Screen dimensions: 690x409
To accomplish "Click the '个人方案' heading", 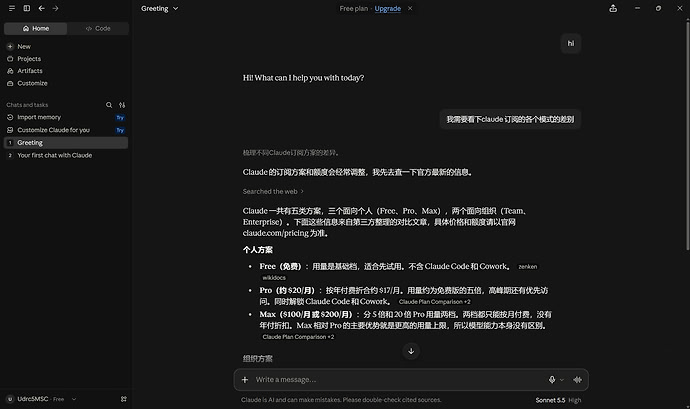I will point(258,250).
